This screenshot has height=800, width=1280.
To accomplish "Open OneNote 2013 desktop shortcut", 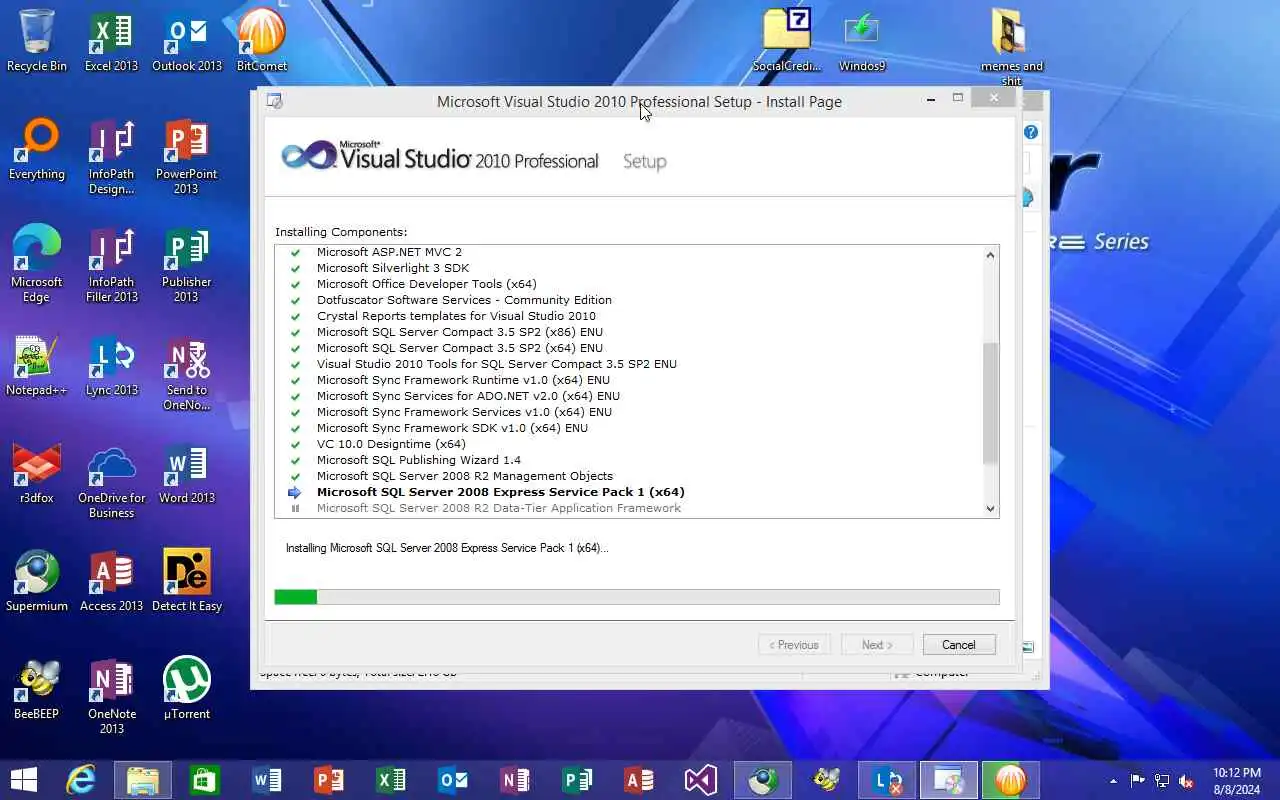I will (x=111, y=696).
